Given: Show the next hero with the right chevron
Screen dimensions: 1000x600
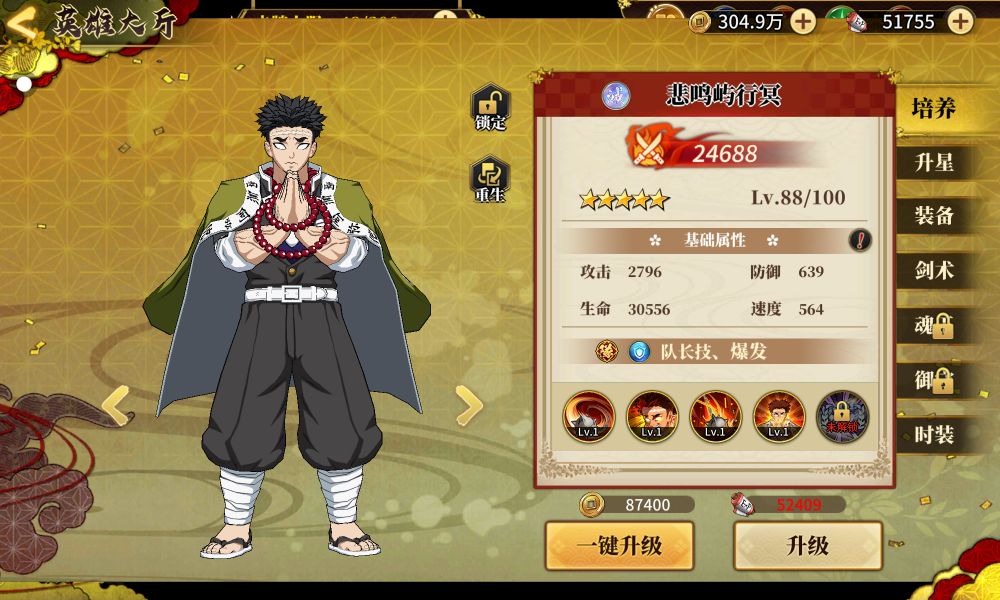Looking at the screenshot, I should tap(469, 405).
